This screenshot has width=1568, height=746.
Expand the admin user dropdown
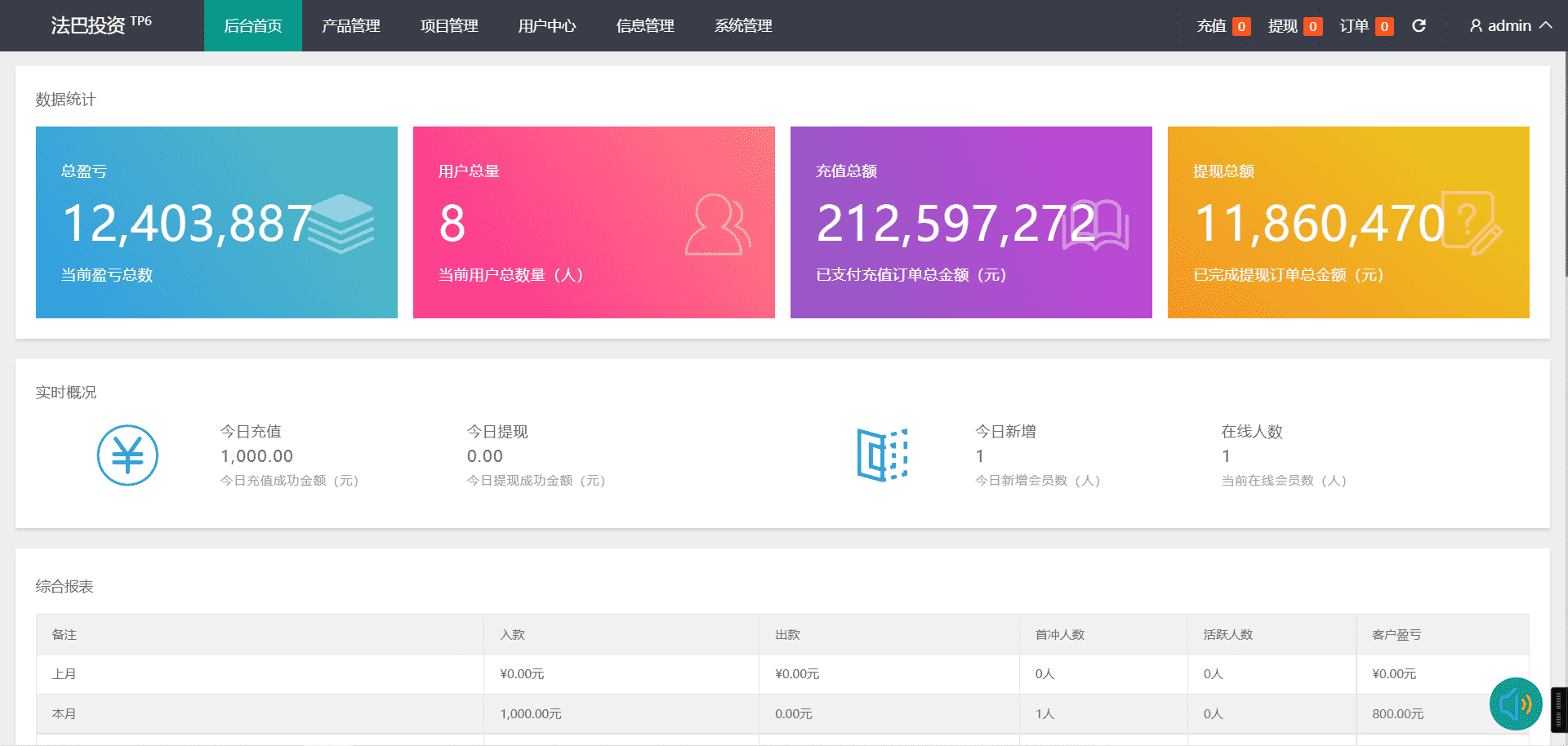pos(1510,26)
